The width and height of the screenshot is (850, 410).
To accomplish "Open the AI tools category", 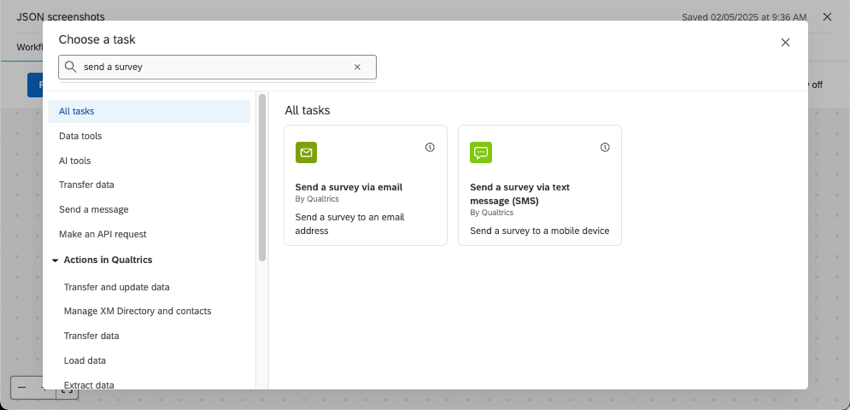I will tap(75, 160).
